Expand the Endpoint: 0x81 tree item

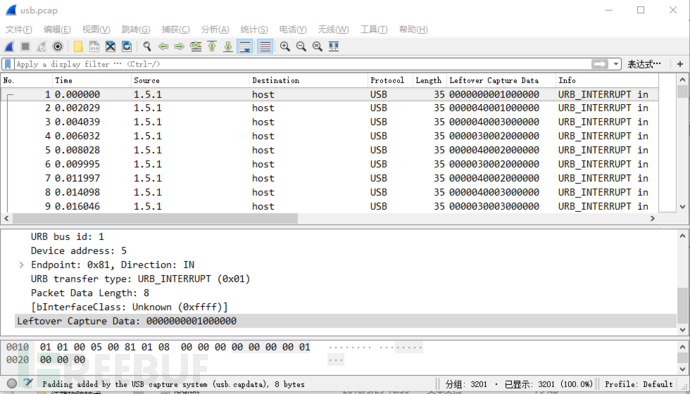pos(22,265)
